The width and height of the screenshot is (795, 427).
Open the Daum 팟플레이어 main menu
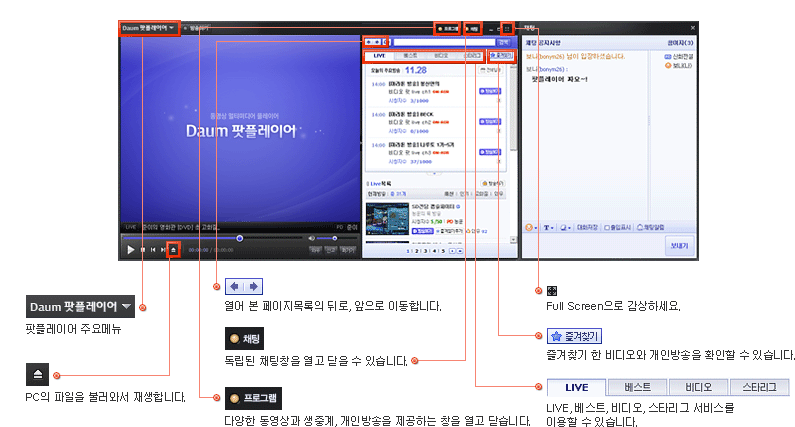pyautogui.click(x=149, y=28)
